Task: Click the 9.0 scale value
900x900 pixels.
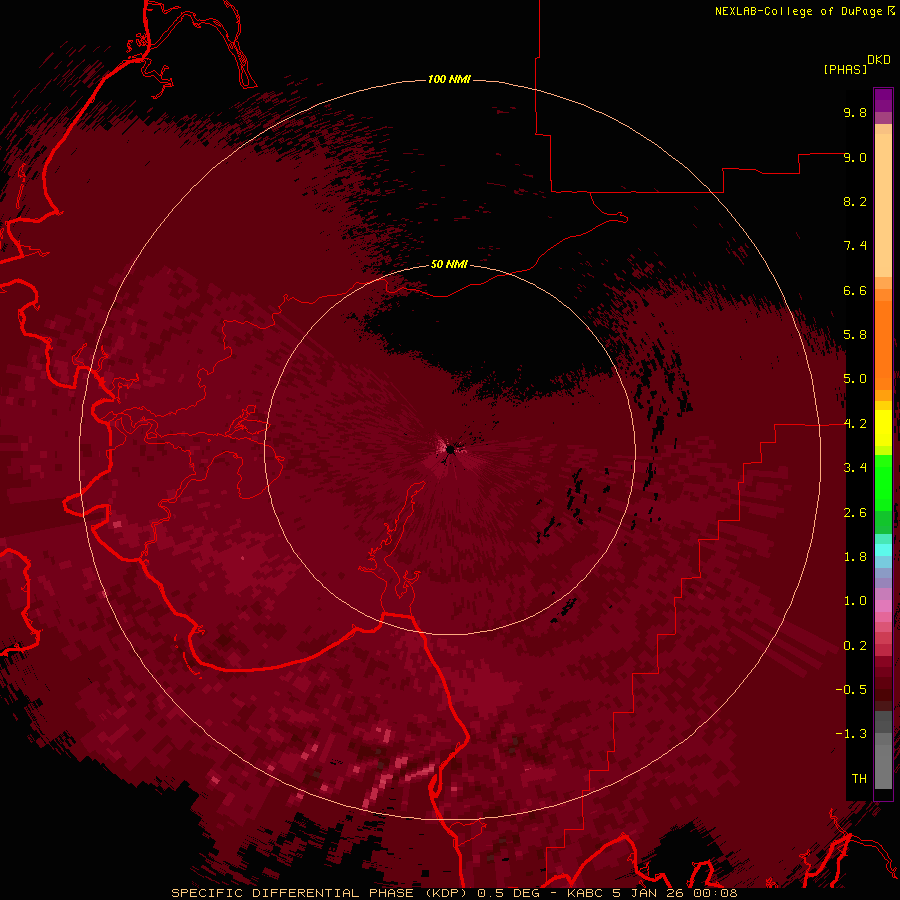Action: (855, 157)
